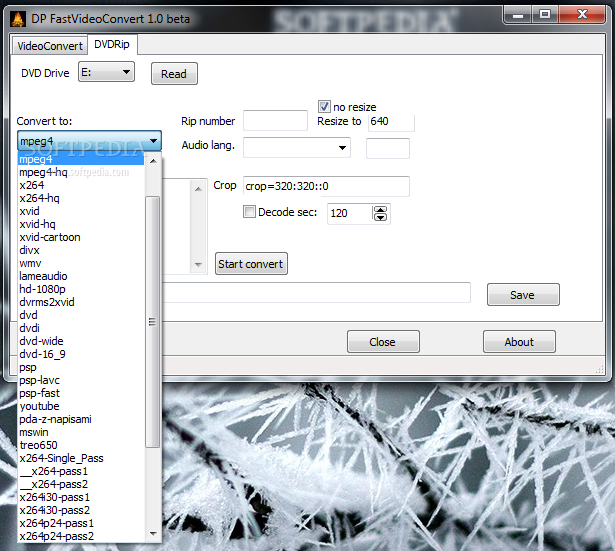
Task: Click the Rip number input field
Action: (275, 120)
